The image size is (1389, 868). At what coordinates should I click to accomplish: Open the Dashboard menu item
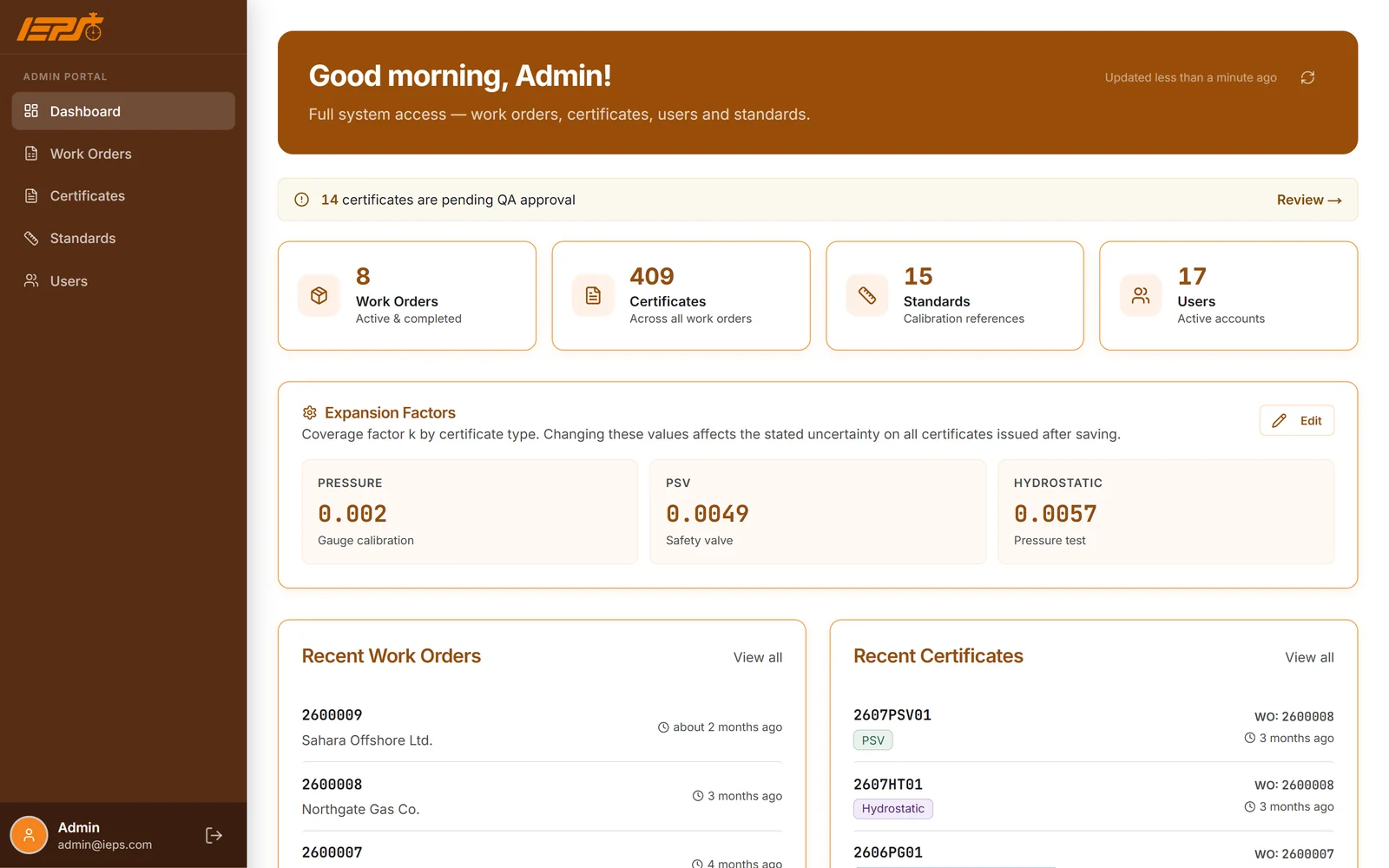(x=123, y=111)
